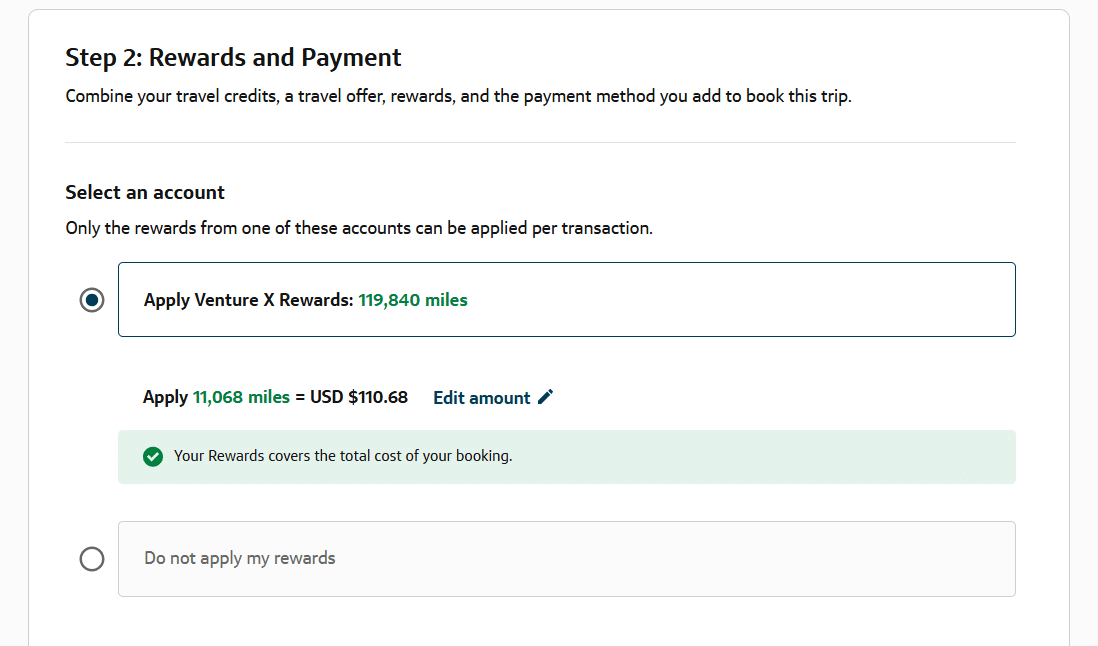Click the equals sign between miles and USD
Viewport: 1098px width, 646px height.
click(x=300, y=397)
